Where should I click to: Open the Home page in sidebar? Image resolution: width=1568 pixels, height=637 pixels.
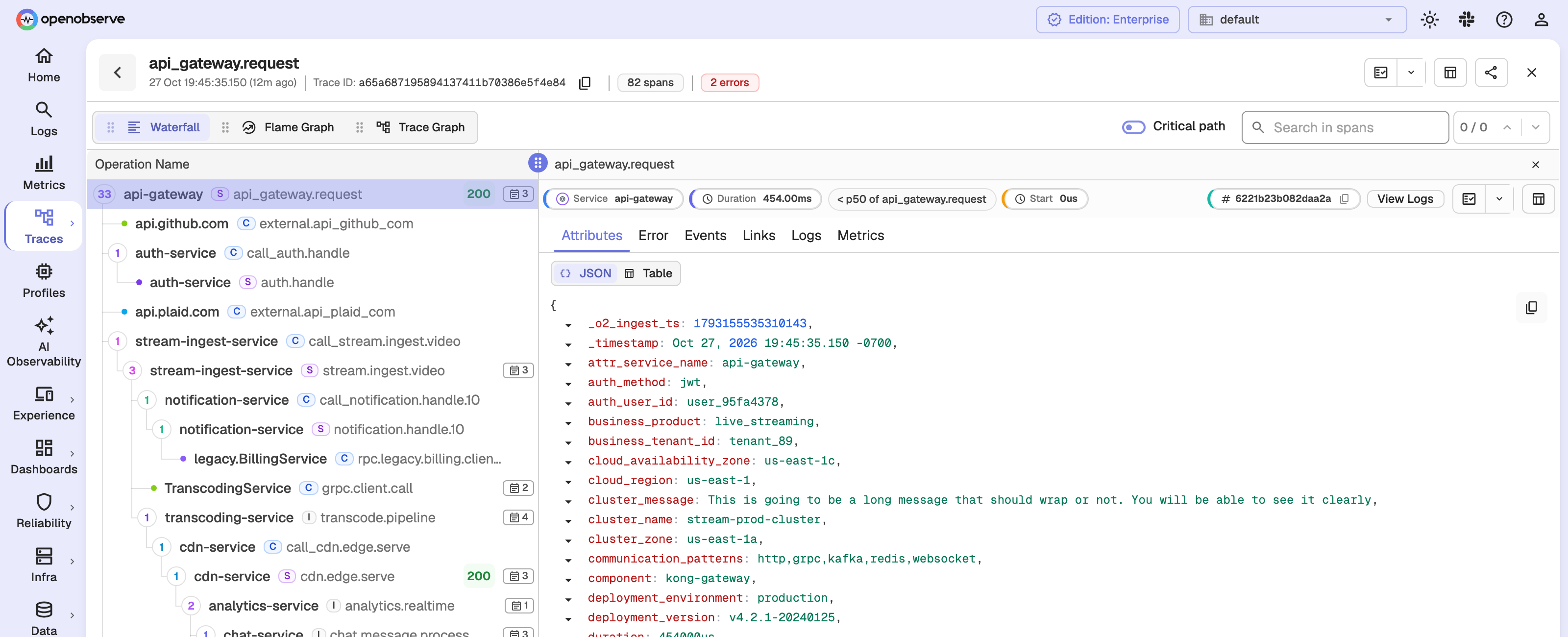click(x=43, y=65)
